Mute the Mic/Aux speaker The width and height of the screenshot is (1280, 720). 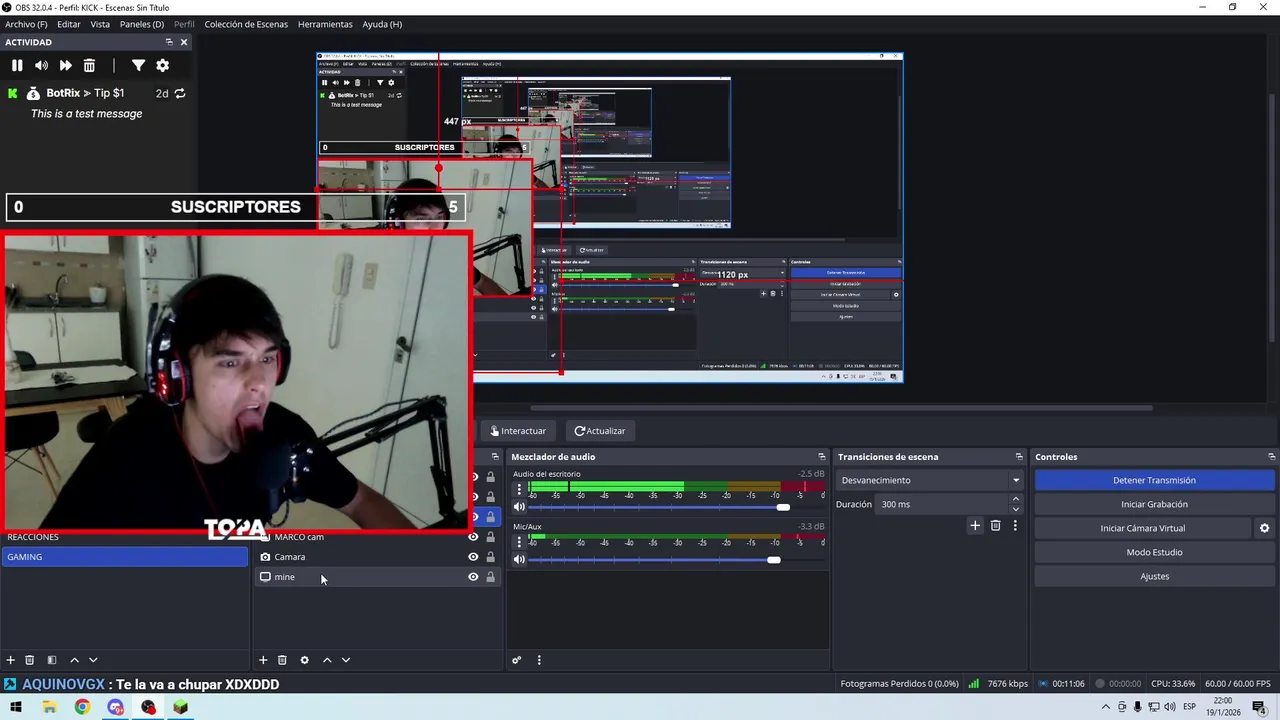519,560
